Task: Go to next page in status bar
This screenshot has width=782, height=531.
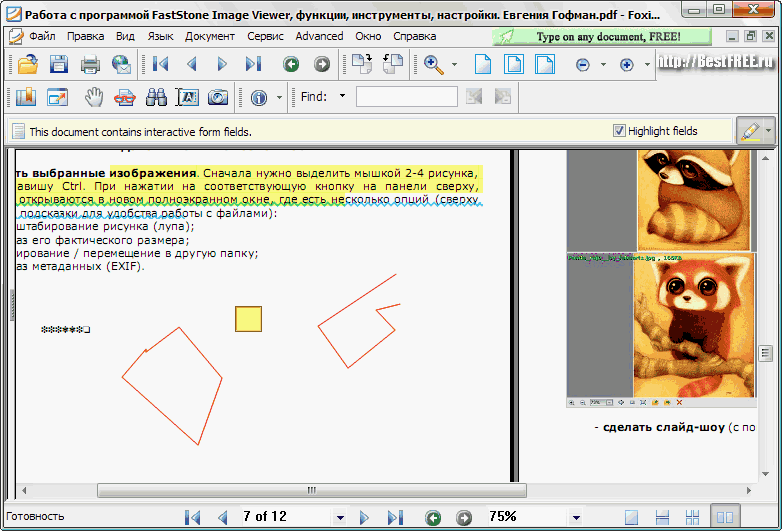Action: pyautogui.click(x=364, y=518)
